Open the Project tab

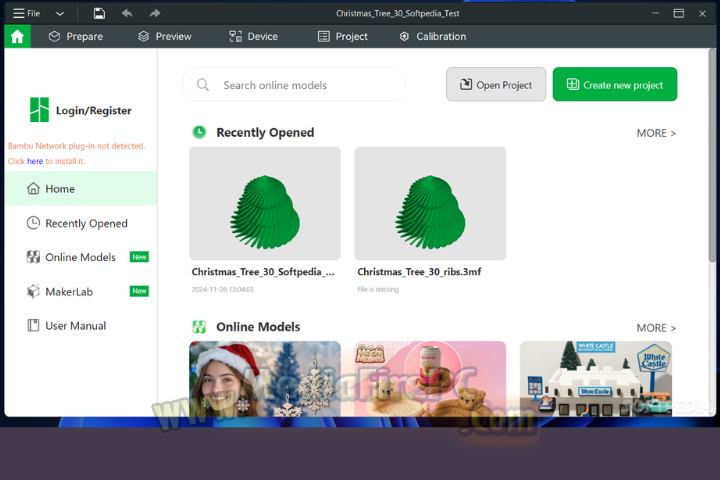tap(343, 36)
